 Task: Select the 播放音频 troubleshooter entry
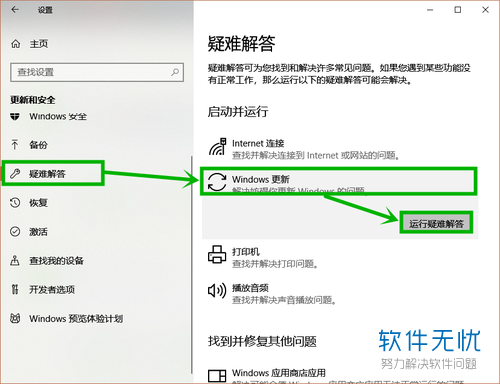(340, 293)
